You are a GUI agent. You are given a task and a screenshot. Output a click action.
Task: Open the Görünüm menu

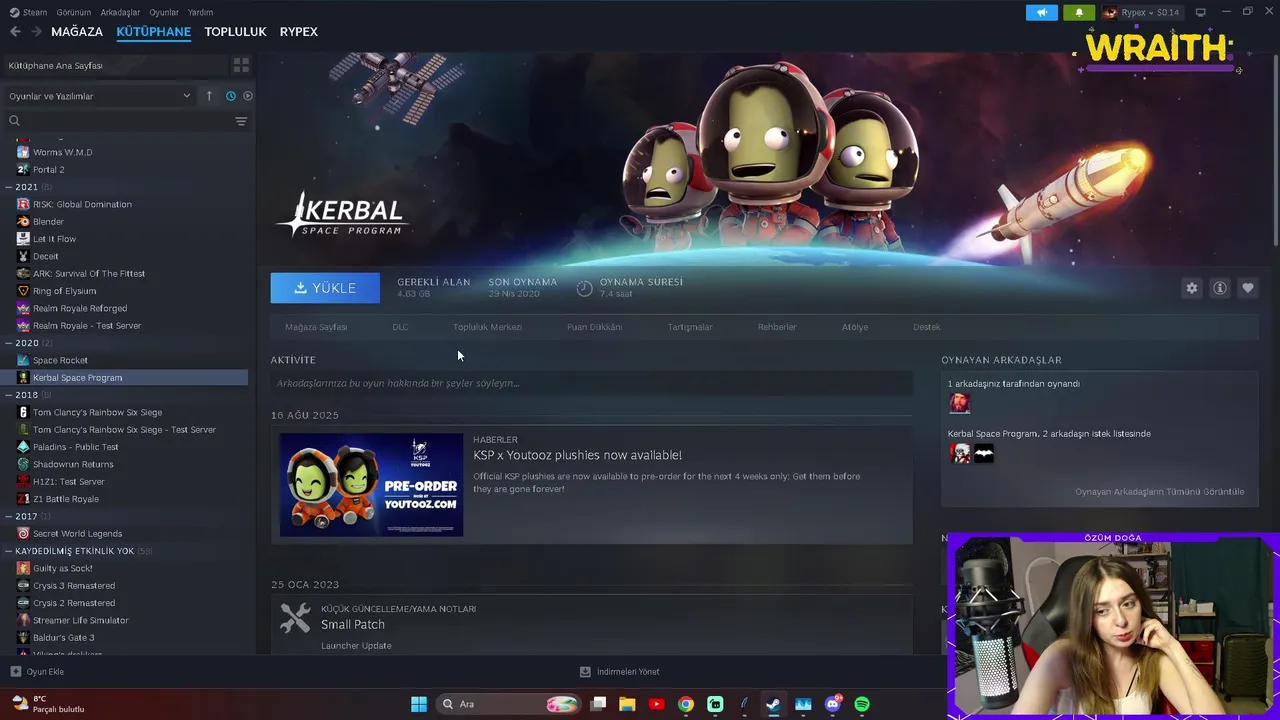73,12
